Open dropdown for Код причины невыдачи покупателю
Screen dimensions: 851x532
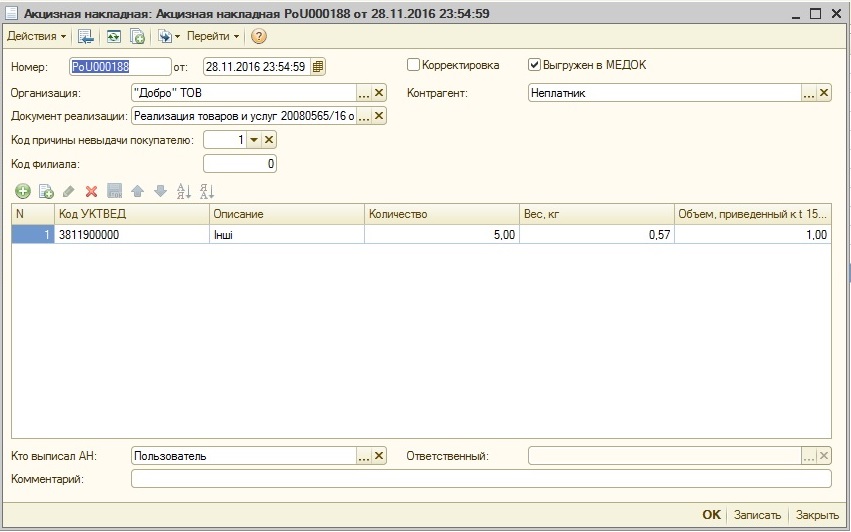(x=254, y=140)
